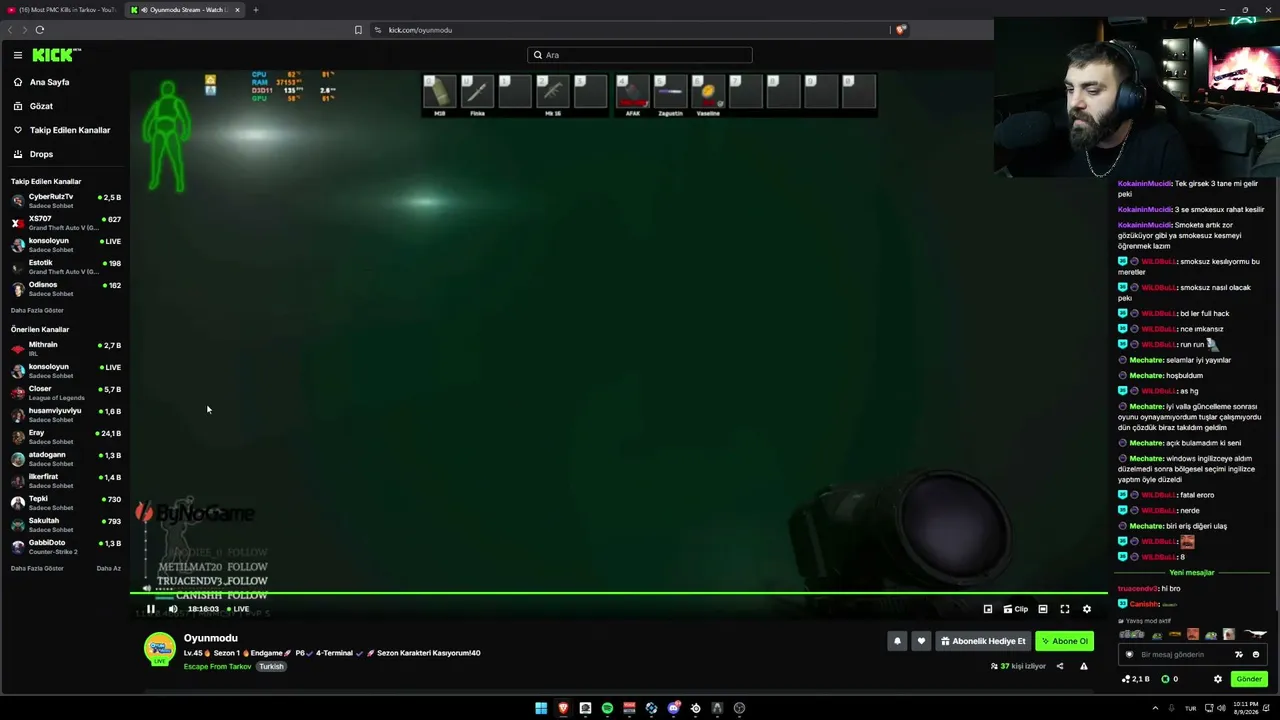Open a new browser tab
The image size is (1280, 720).
[255, 10]
